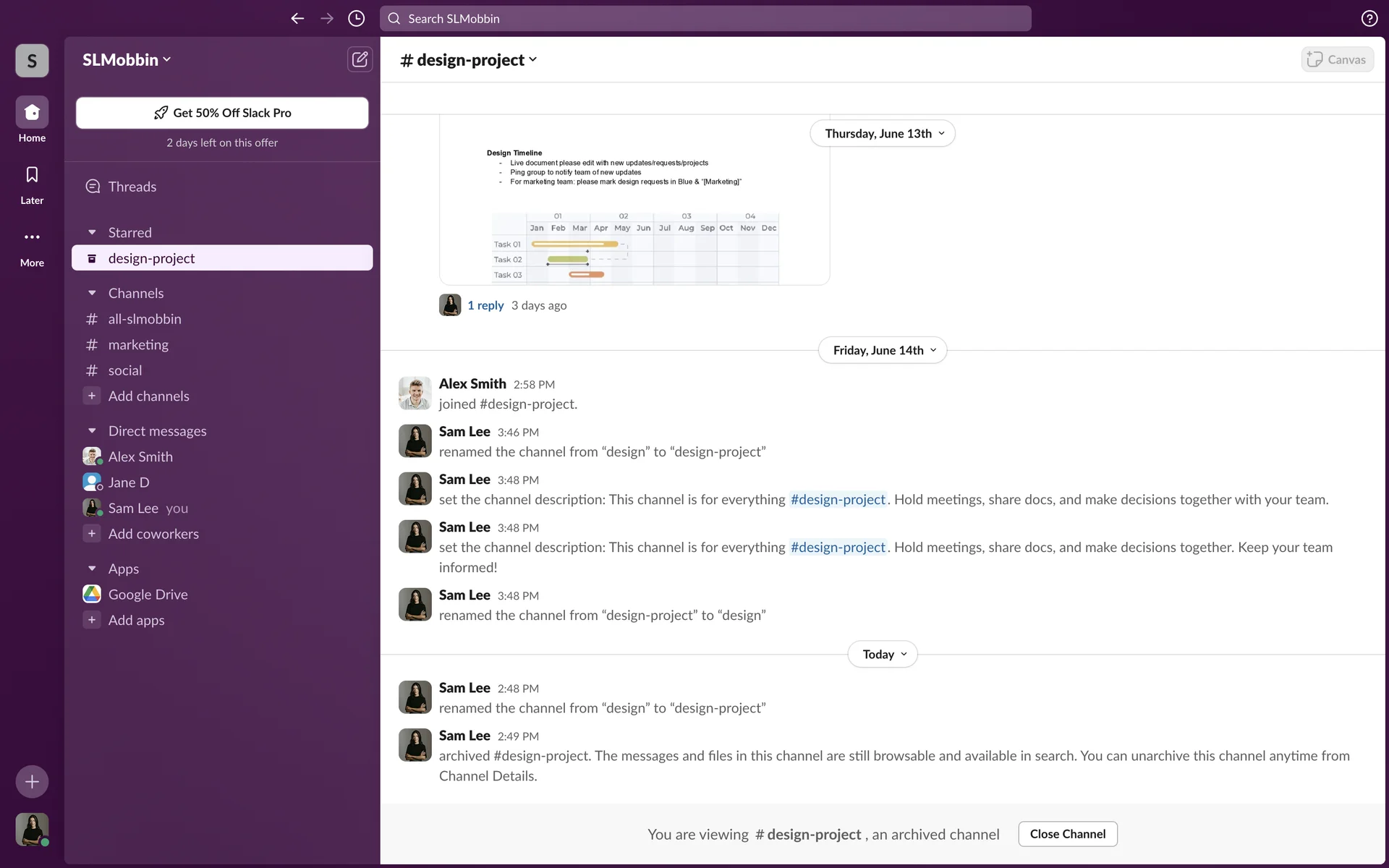
Task: Collapse the Direct messages section
Action: click(92, 430)
